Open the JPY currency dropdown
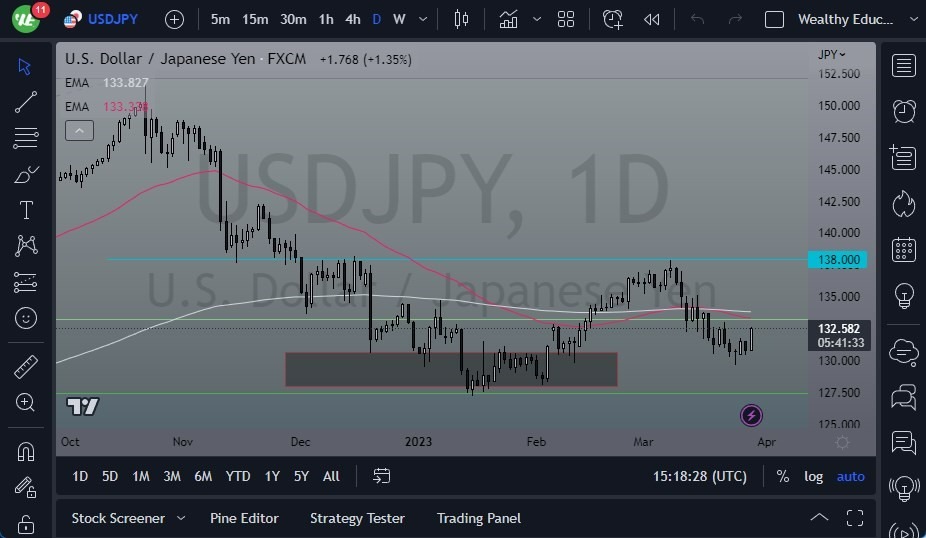 [832, 54]
